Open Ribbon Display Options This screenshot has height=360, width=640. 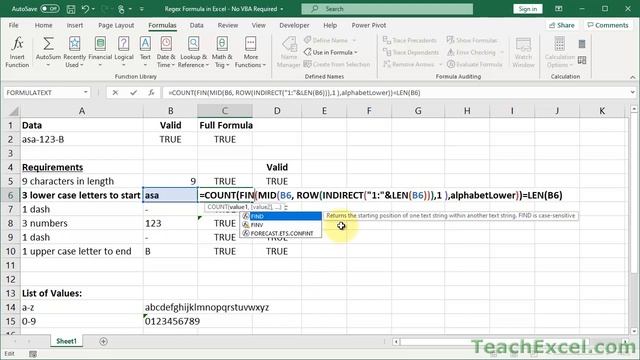559,9
